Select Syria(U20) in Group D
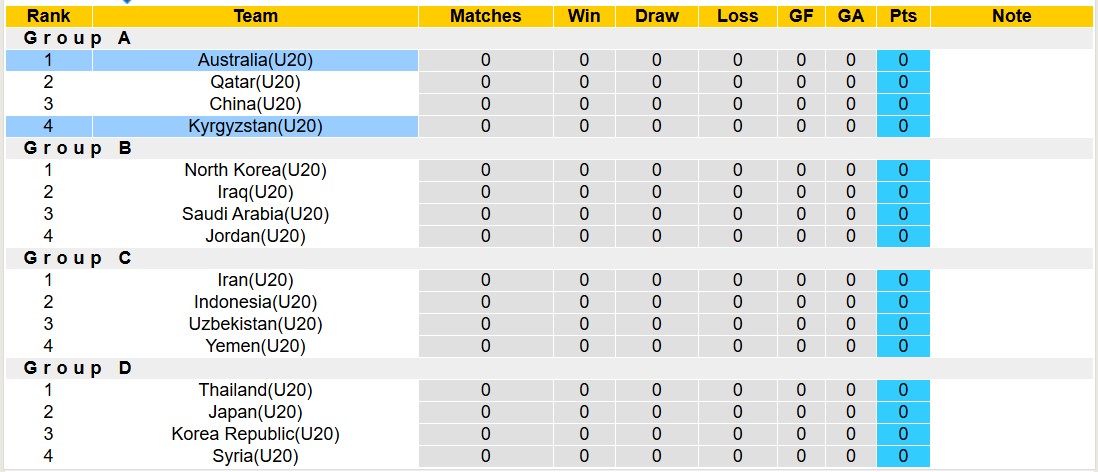This screenshot has height=472, width=1098. point(255,456)
